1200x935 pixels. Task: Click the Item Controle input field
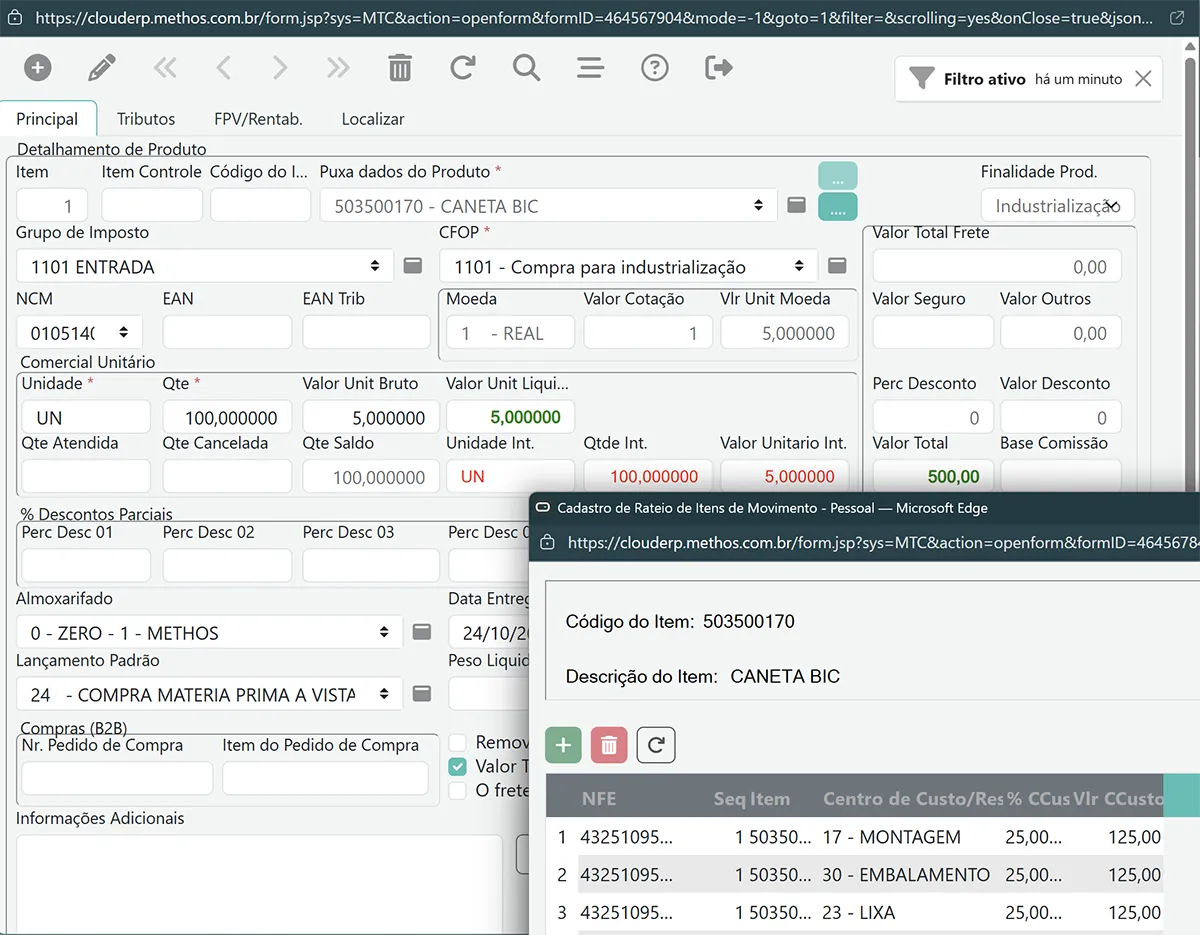pos(152,205)
